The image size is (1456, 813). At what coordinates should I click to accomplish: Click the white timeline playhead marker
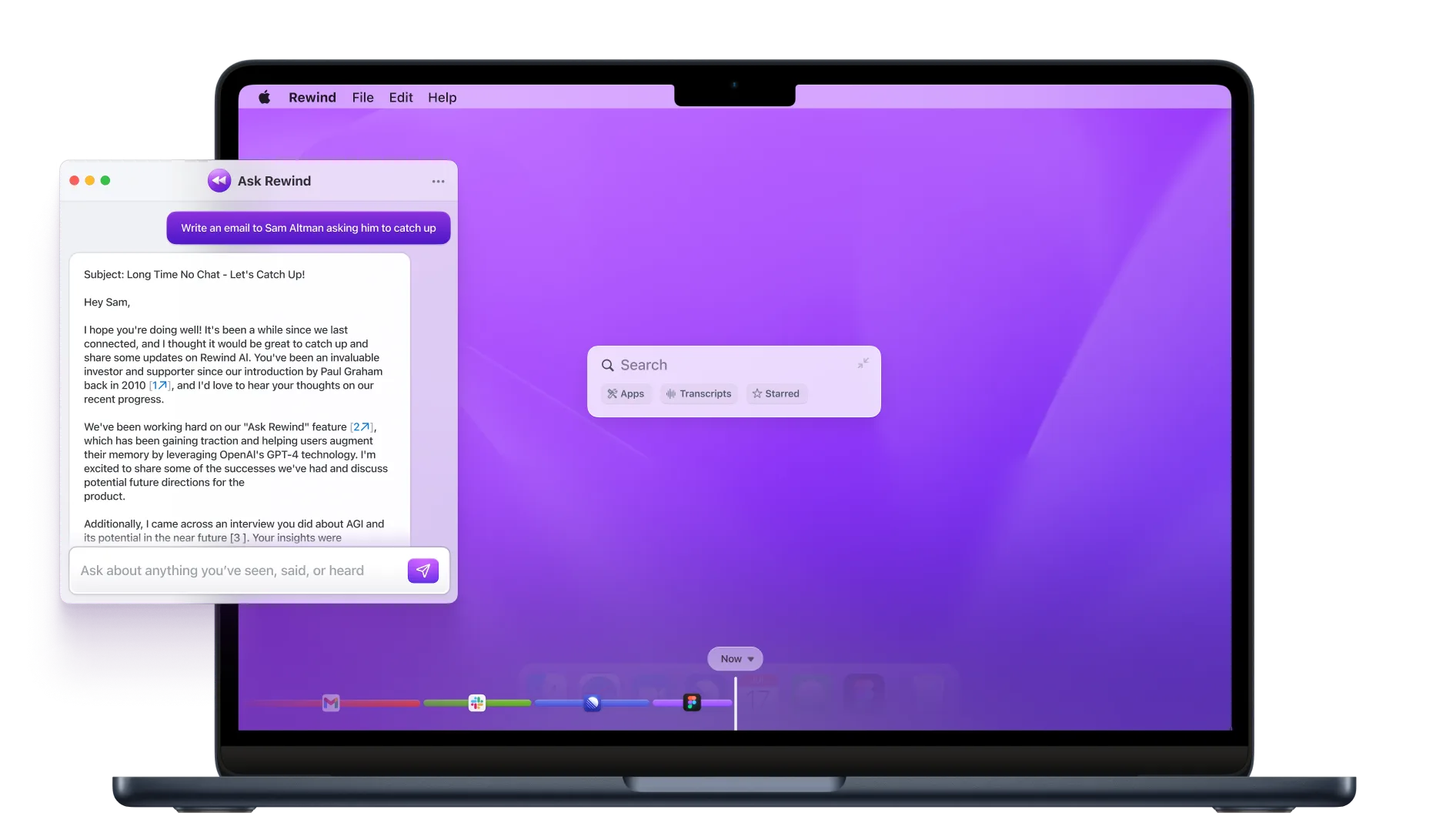736,703
